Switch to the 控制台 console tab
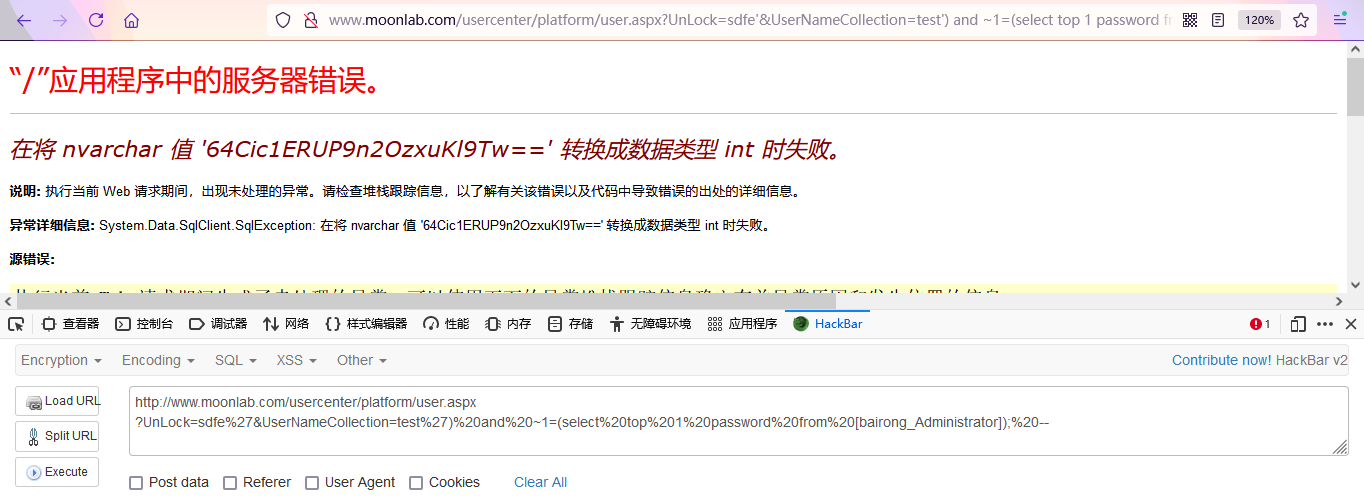Image resolution: width=1364 pixels, height=503 pixels. (x=144, y=324)
